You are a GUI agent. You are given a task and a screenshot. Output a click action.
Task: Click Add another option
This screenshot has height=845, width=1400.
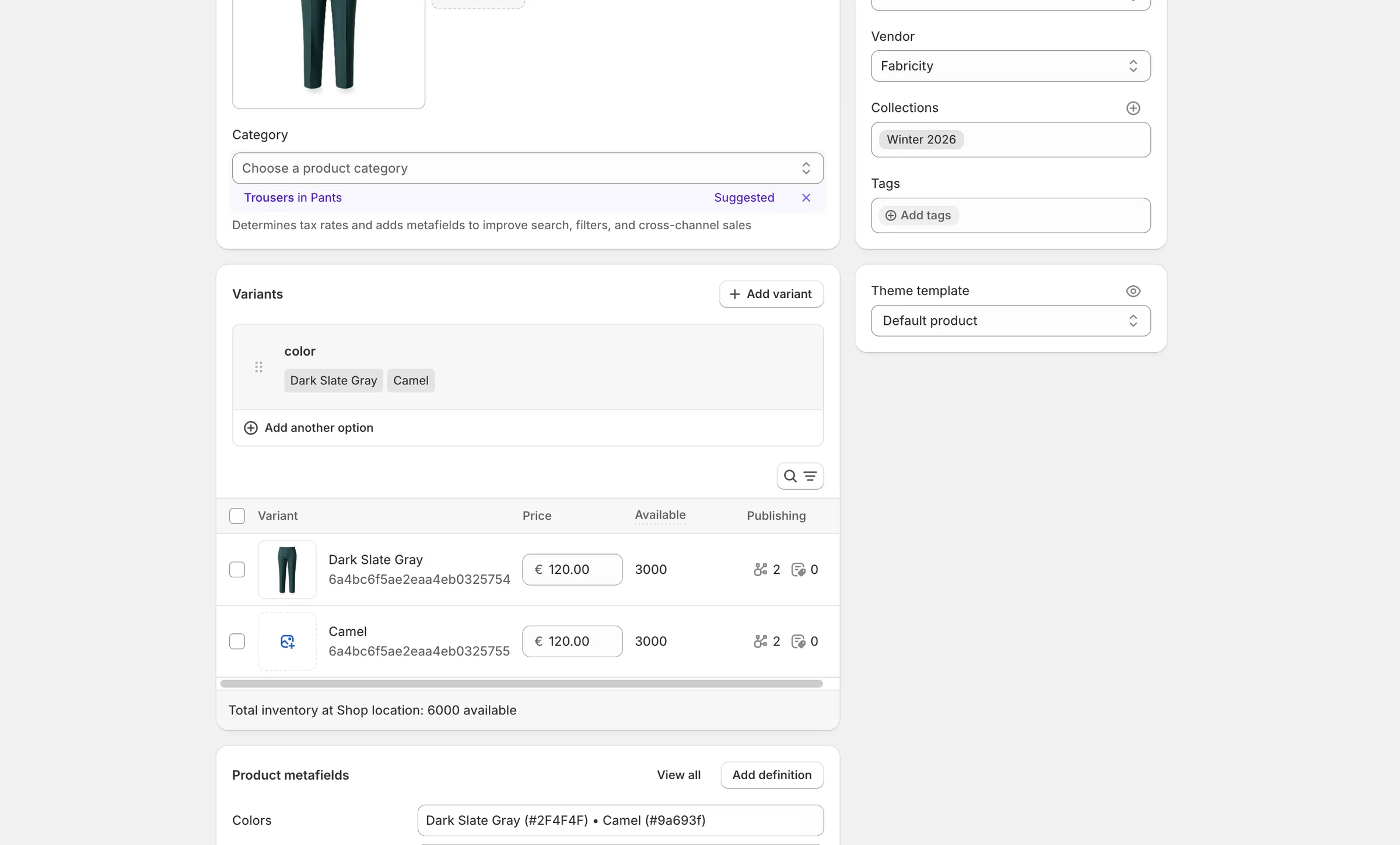319,428
